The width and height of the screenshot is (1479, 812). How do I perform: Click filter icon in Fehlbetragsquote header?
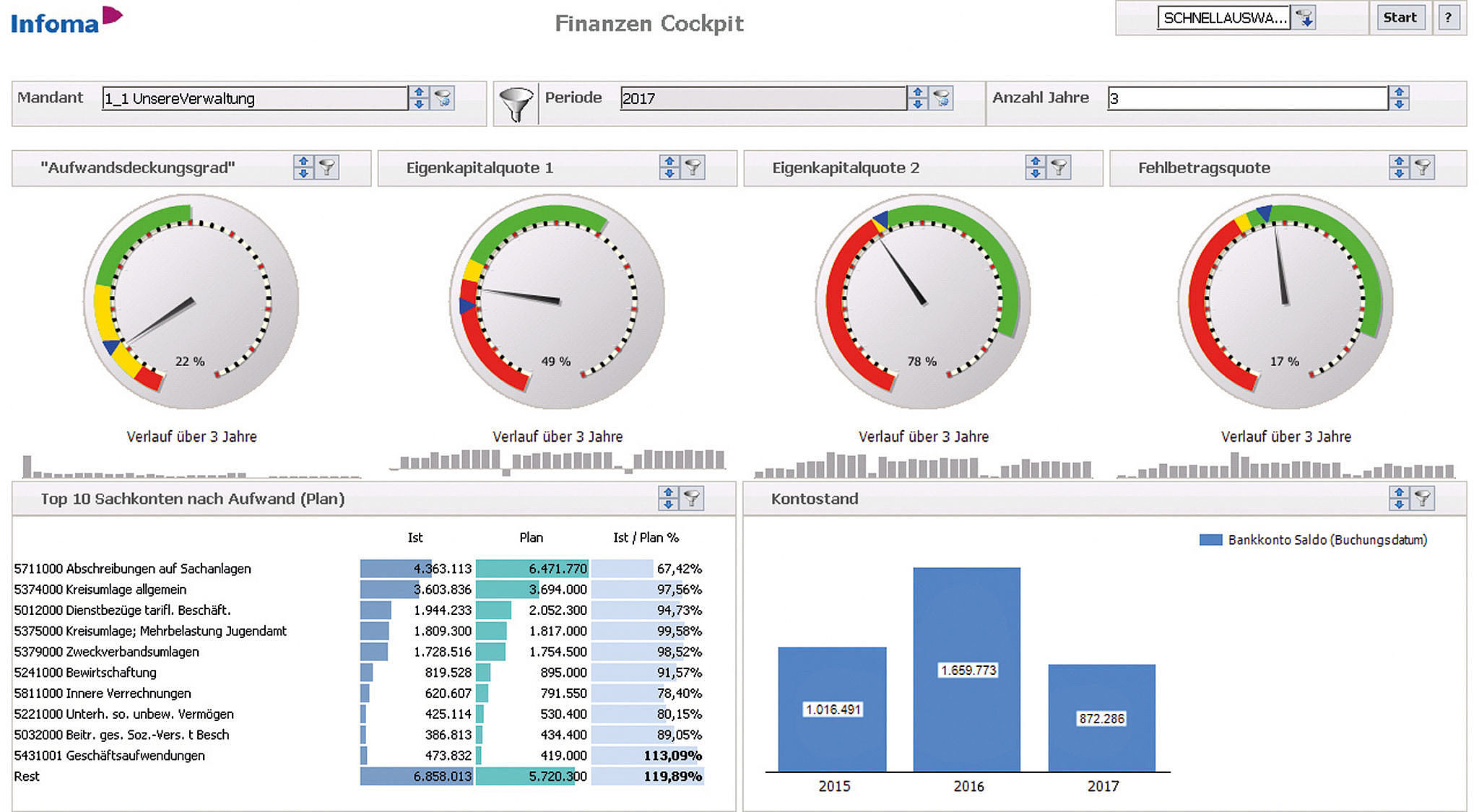click(1423, 167)
